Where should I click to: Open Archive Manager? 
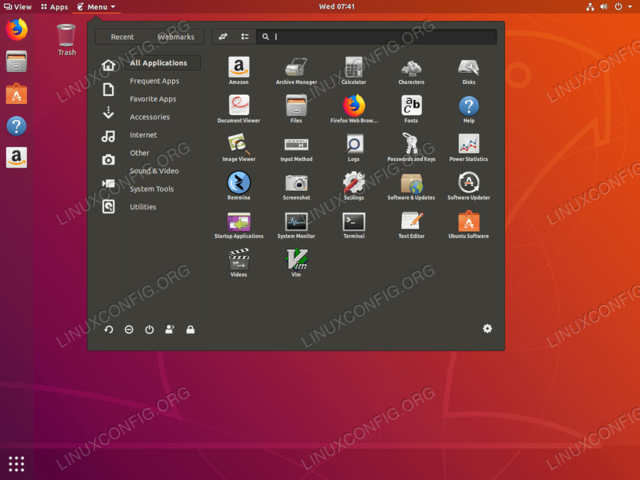(x=296, y=71)
